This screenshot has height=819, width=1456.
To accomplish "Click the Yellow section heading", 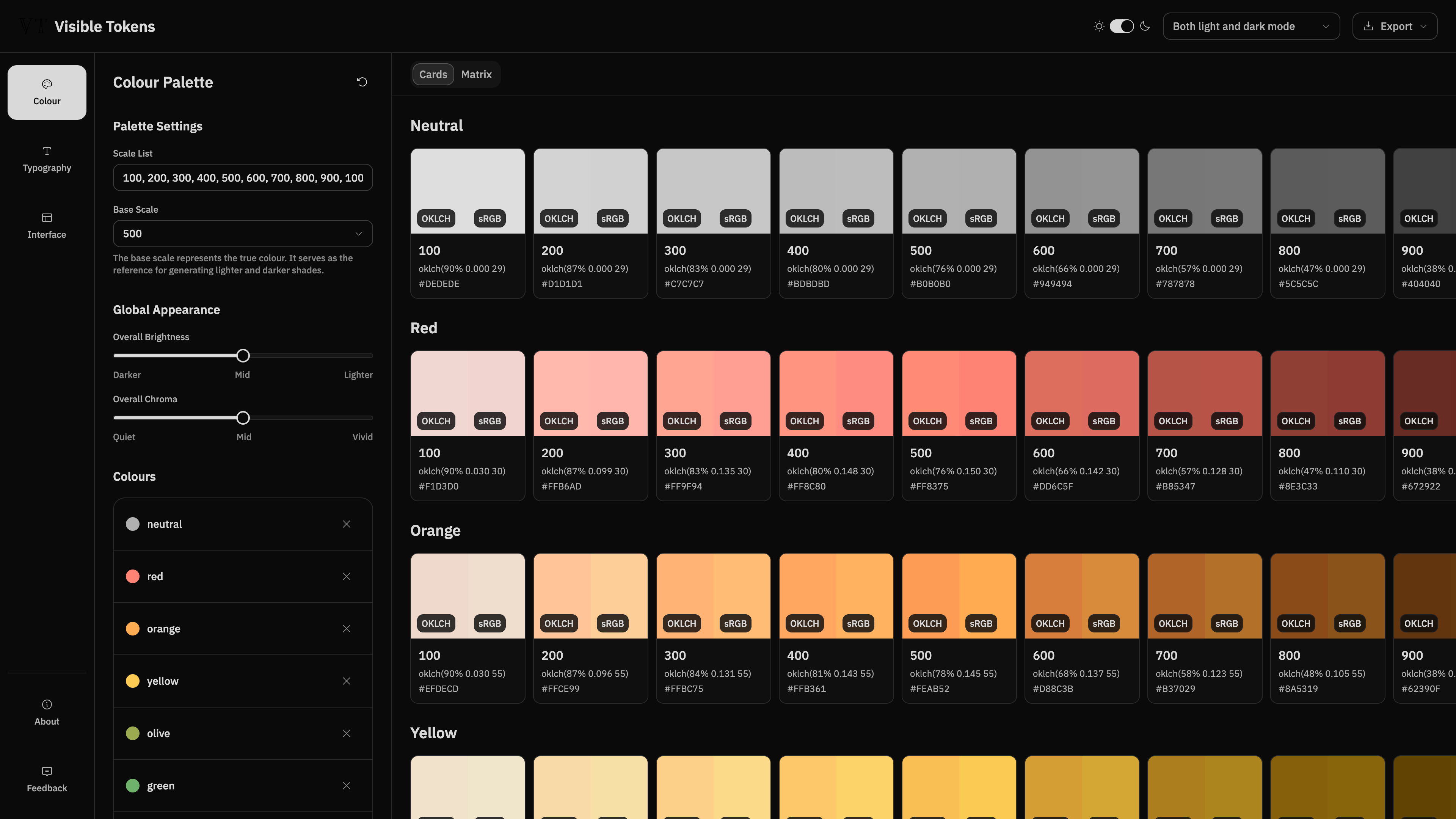I will [x=433, y=733].
